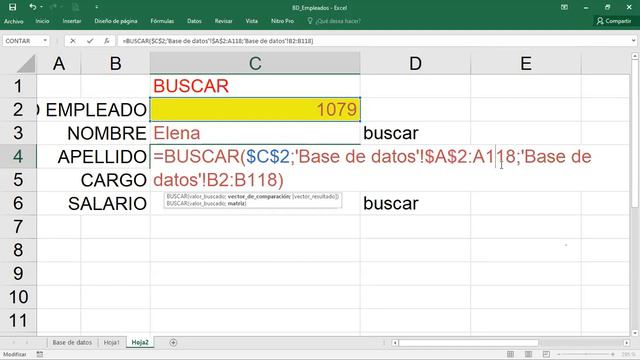The image size is (640, 360).
Task: Open the ribbon display options icon
Action: pyautogui.click(x=564, y=7)
